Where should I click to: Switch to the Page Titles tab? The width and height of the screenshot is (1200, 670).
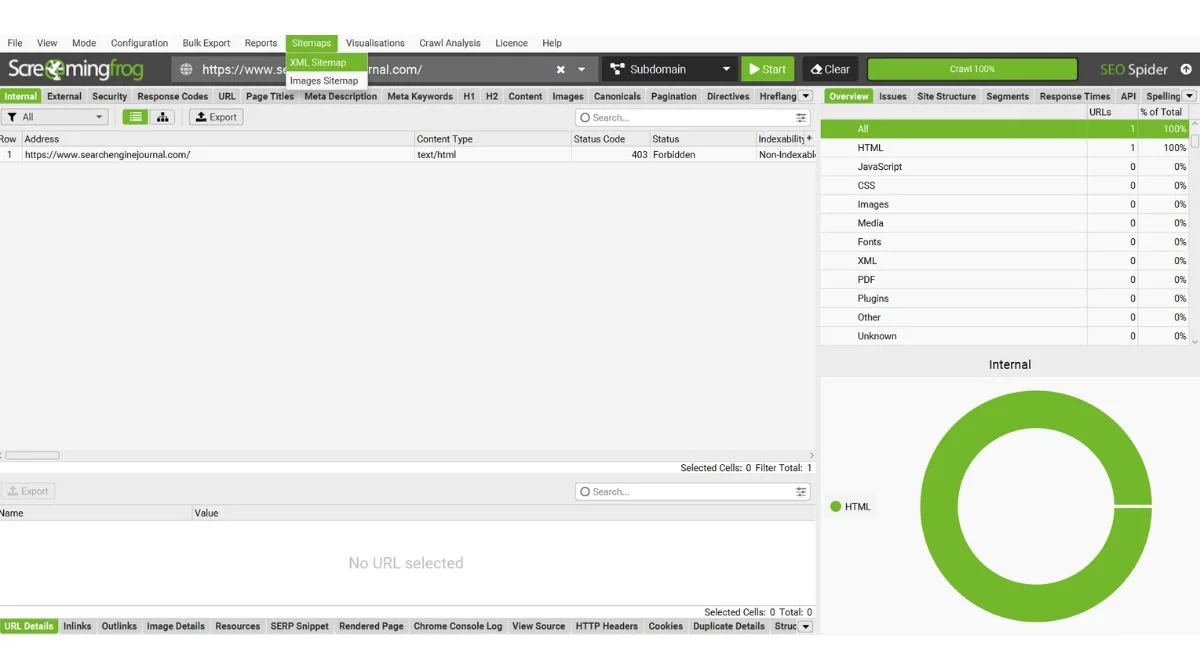(x=270, y=96)
